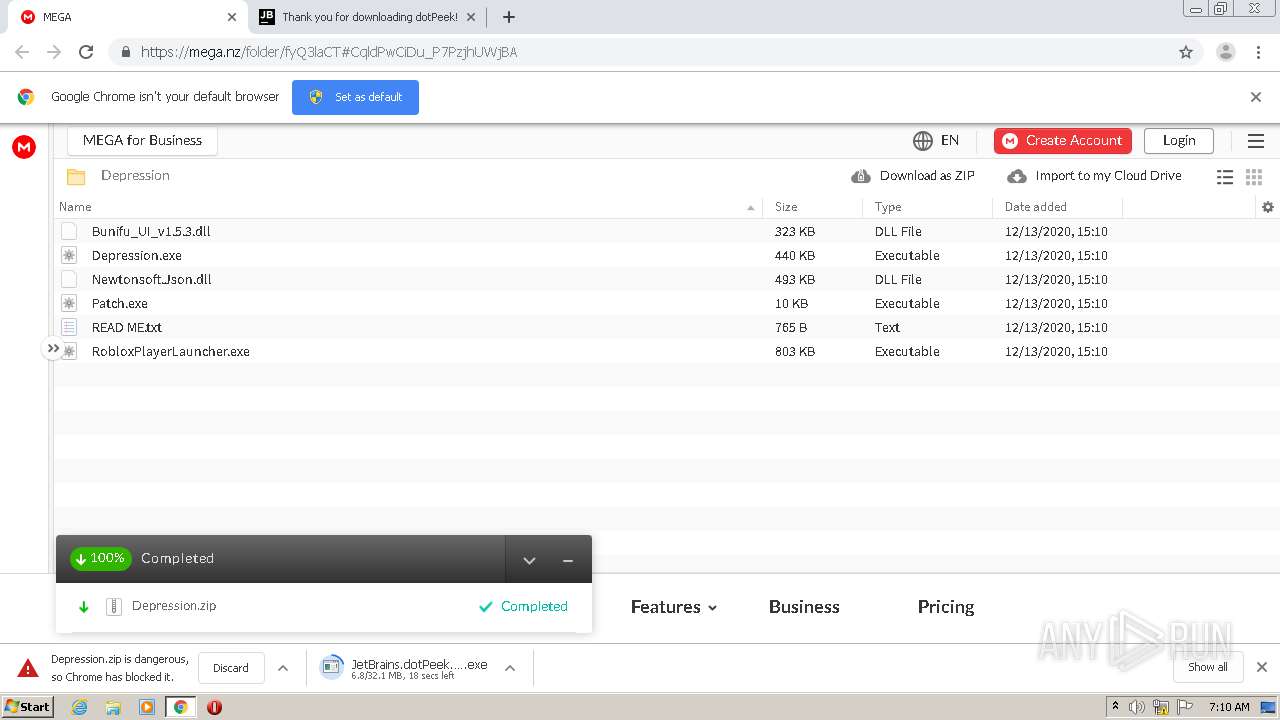Select the Depression.zip completed transfer item
This screenshot has height=720, width=1280.
(324, 606)
